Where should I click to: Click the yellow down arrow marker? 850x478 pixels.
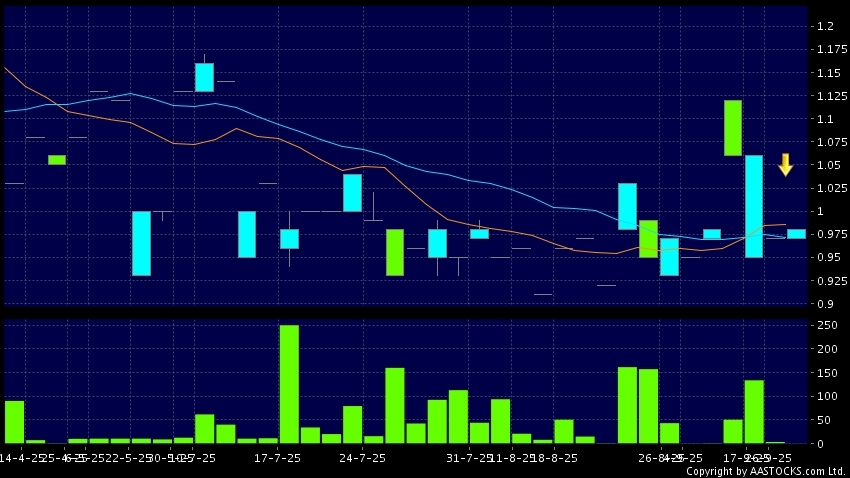point(785,165)
